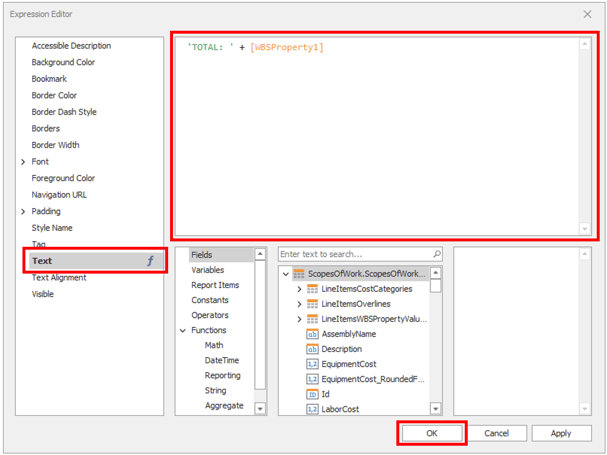Select the Style Name property
Screen dimensions: 607x455
pos(52,228)
